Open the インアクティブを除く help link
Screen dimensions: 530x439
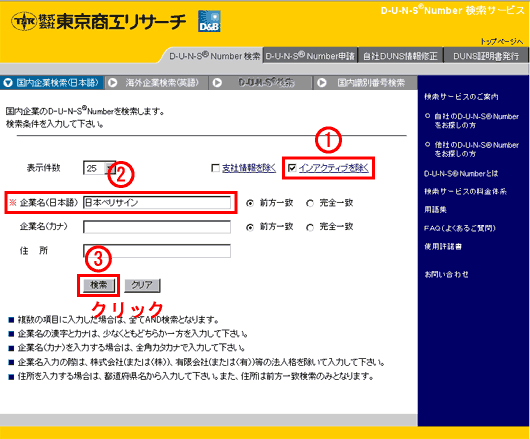click(334, 168)
